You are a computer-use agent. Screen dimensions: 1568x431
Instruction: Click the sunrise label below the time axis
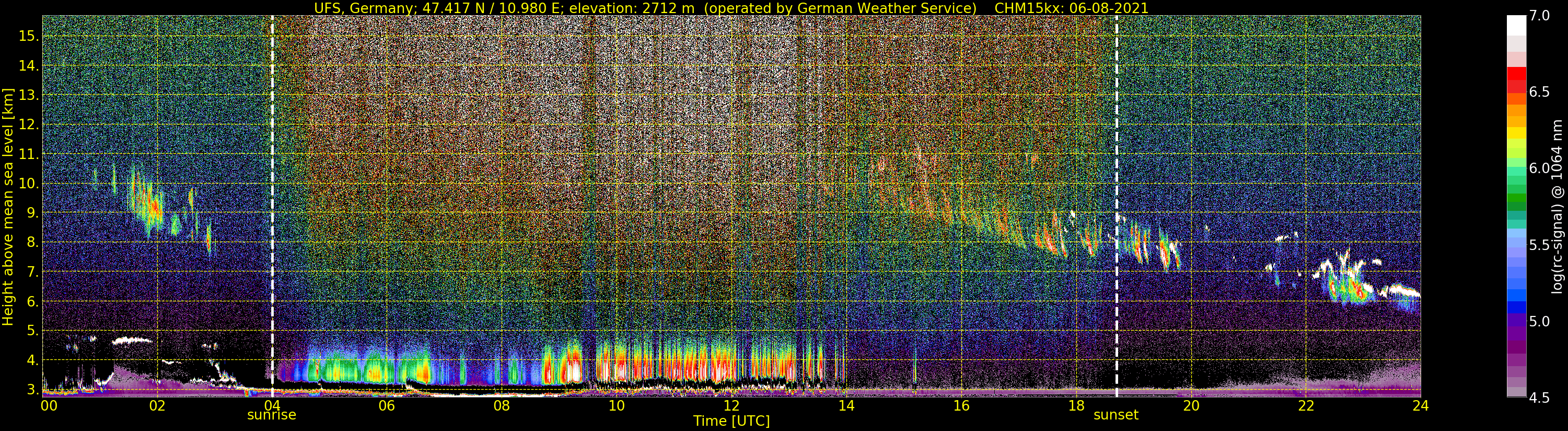272,415
